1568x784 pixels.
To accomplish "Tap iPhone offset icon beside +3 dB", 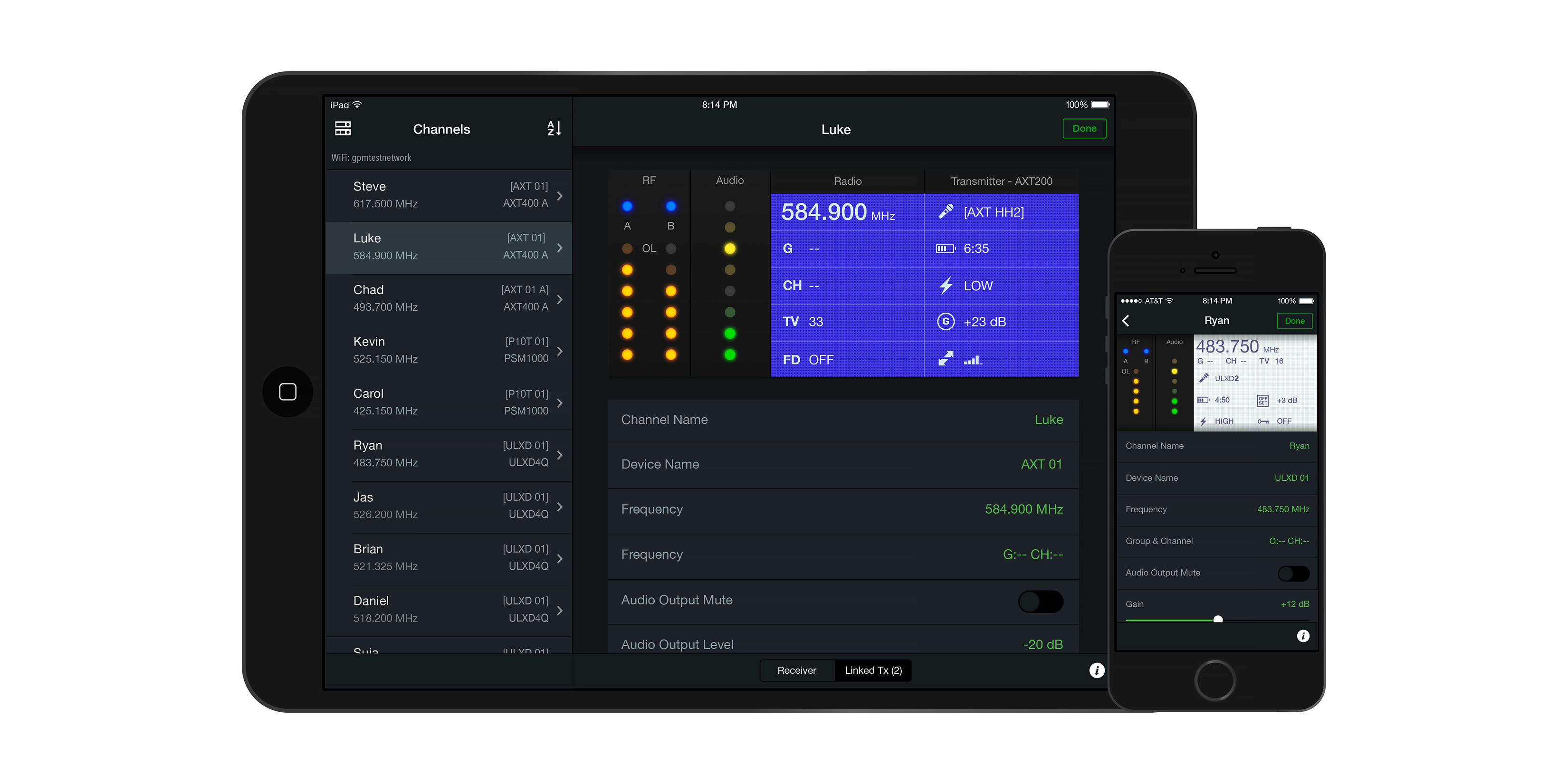I will pyautogui.click(x=1263, y=400).
